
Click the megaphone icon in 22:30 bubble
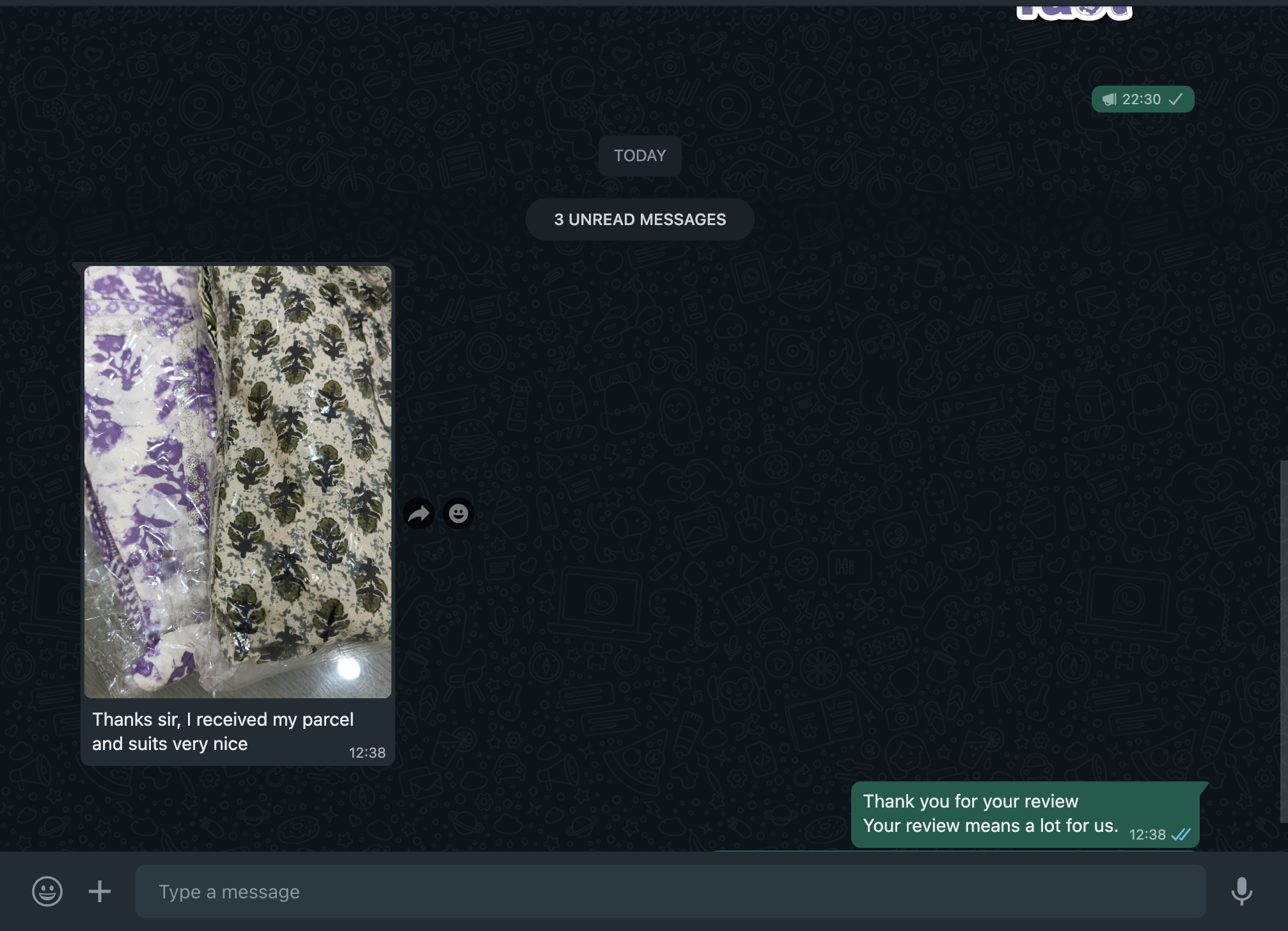[x=1109, y=99]
